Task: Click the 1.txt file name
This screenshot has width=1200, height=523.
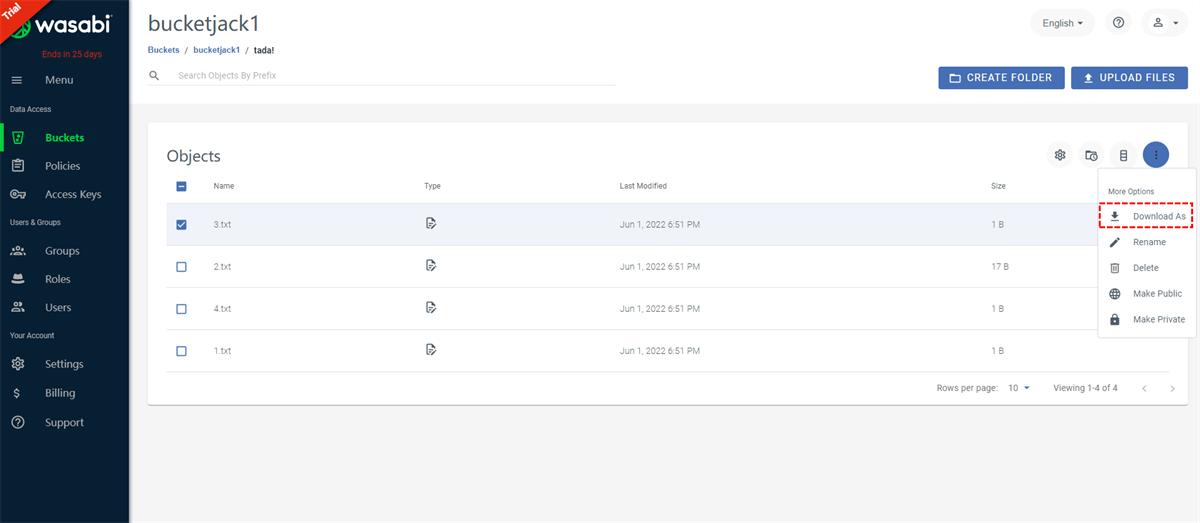Action: point(222,351)
